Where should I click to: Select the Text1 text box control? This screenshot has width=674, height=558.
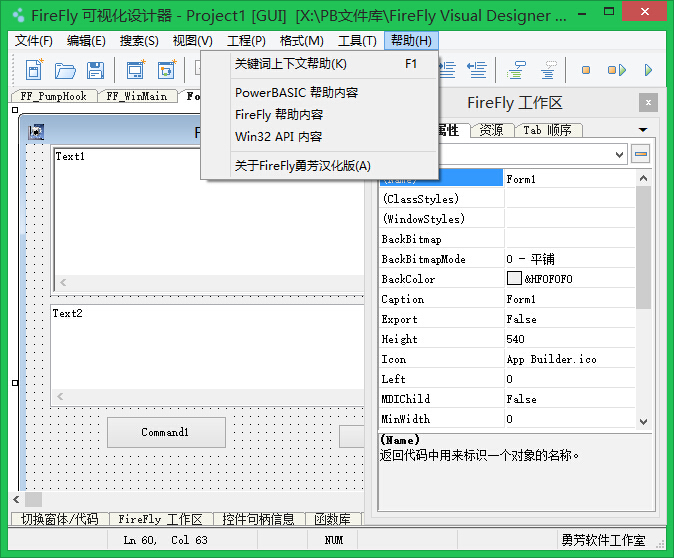209,219
